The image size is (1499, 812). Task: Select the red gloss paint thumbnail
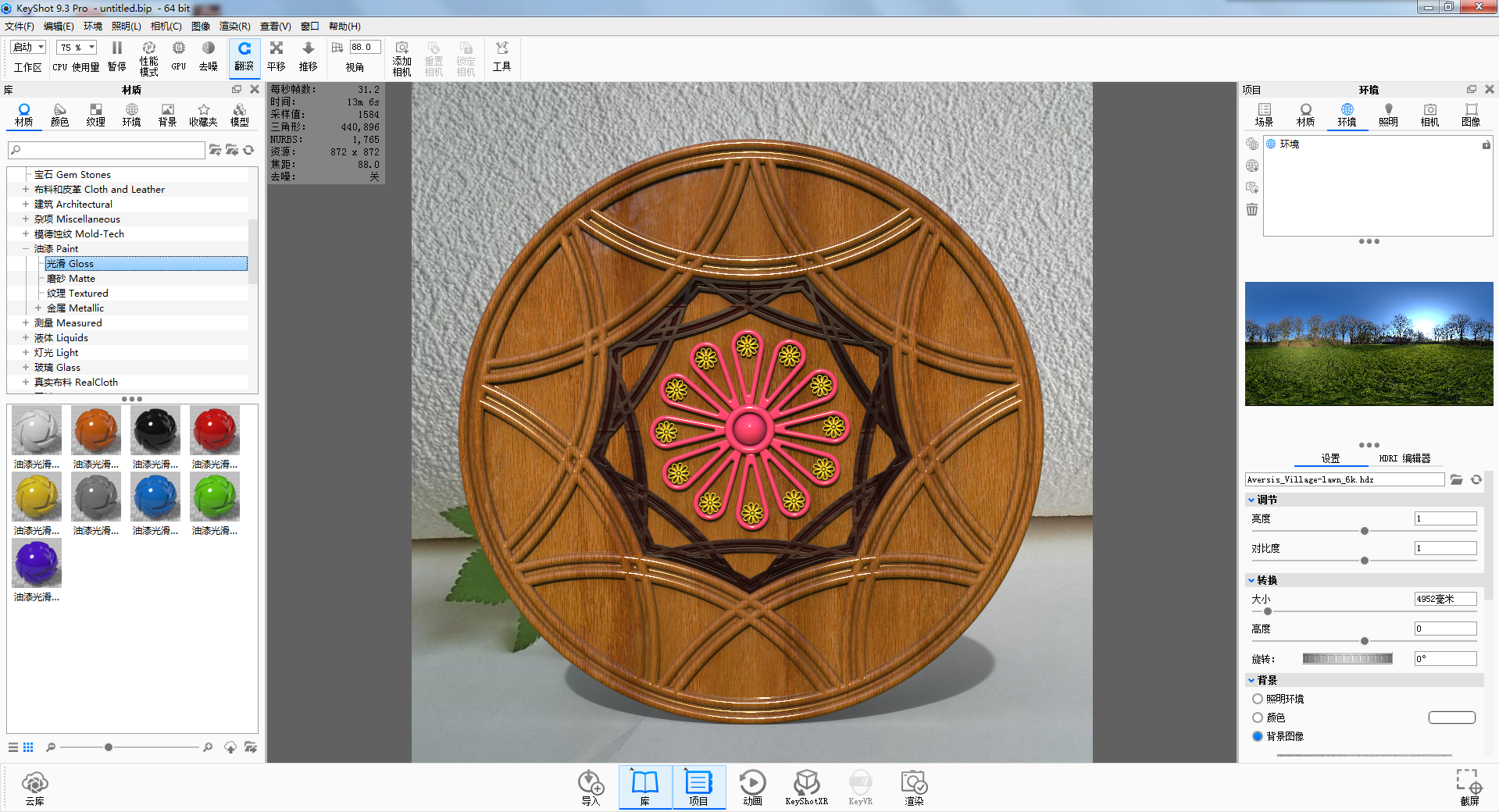pos(215,430)
